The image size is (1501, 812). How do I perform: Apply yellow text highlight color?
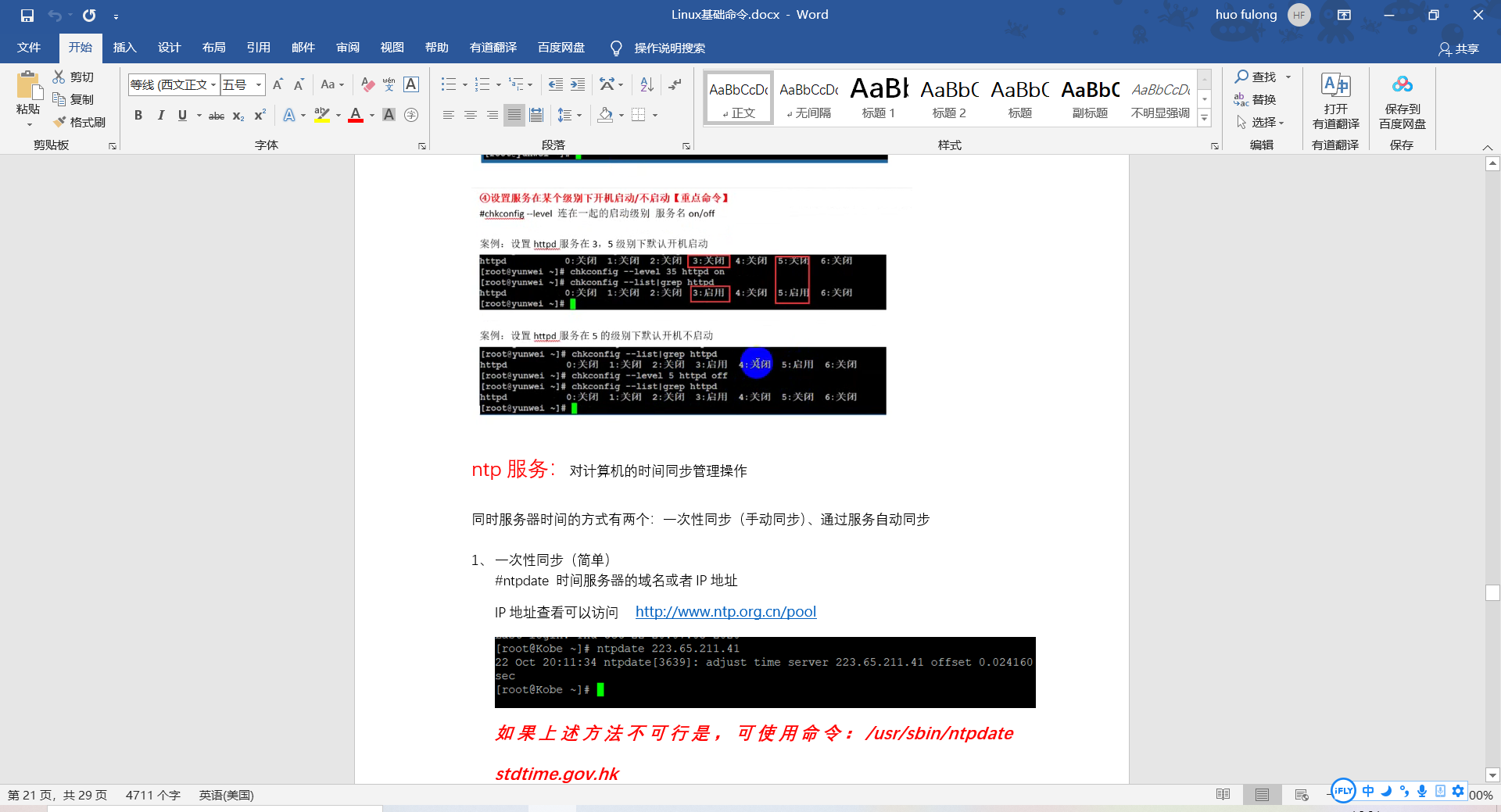(x=321, y=115)
